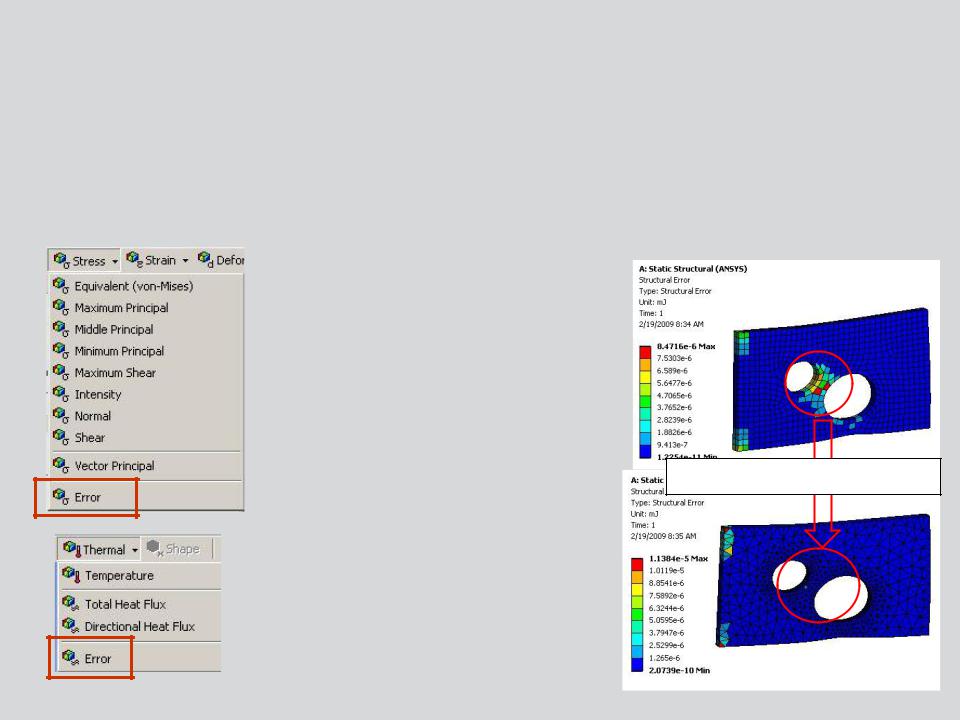
Task: Click the Middle Principal stress icon
Action: [x=61, y=329]
